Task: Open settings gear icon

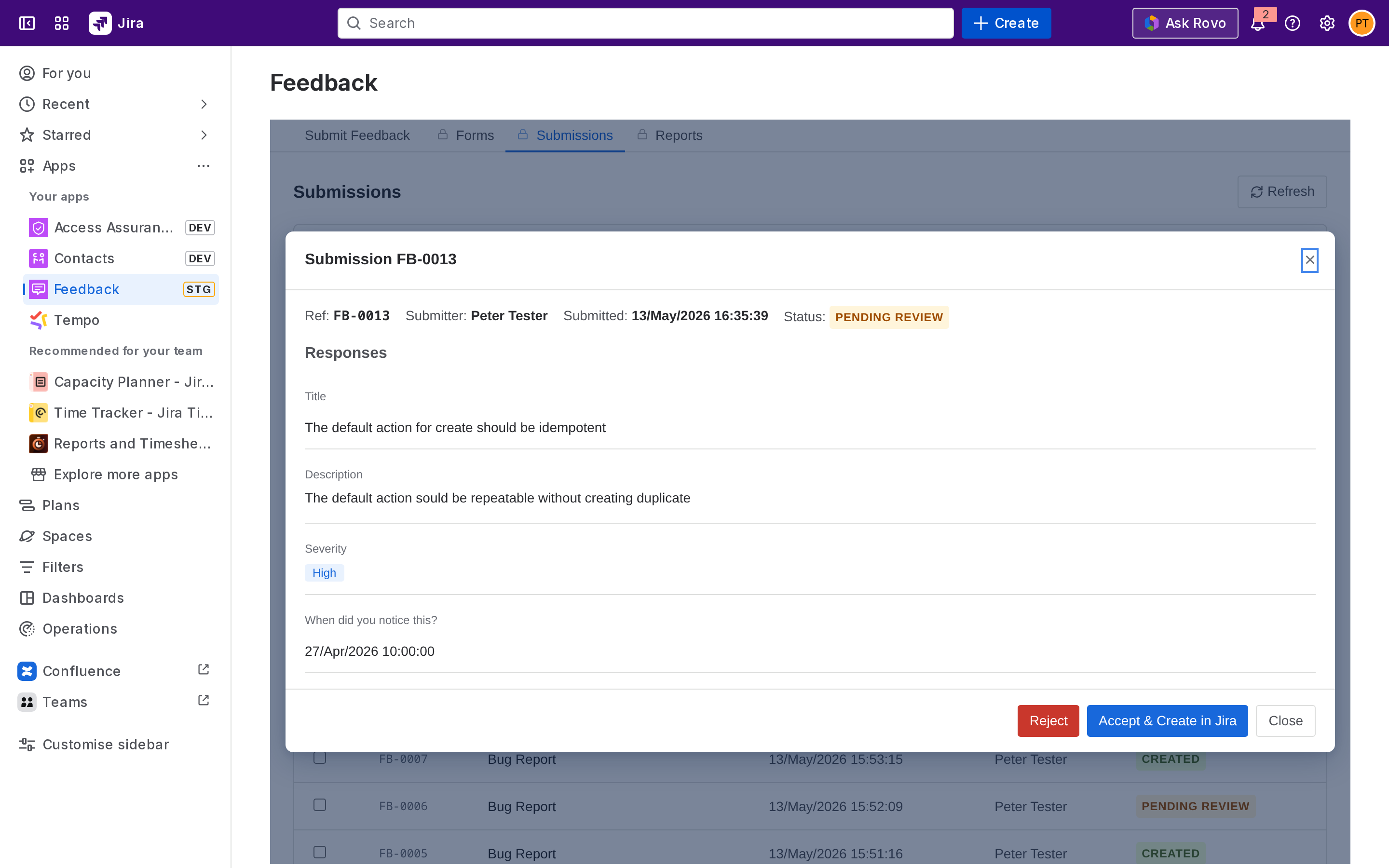Action: click(x=1326, y=23)
